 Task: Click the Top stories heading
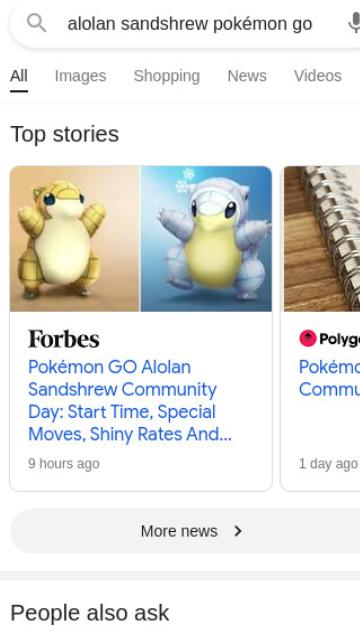64,134
